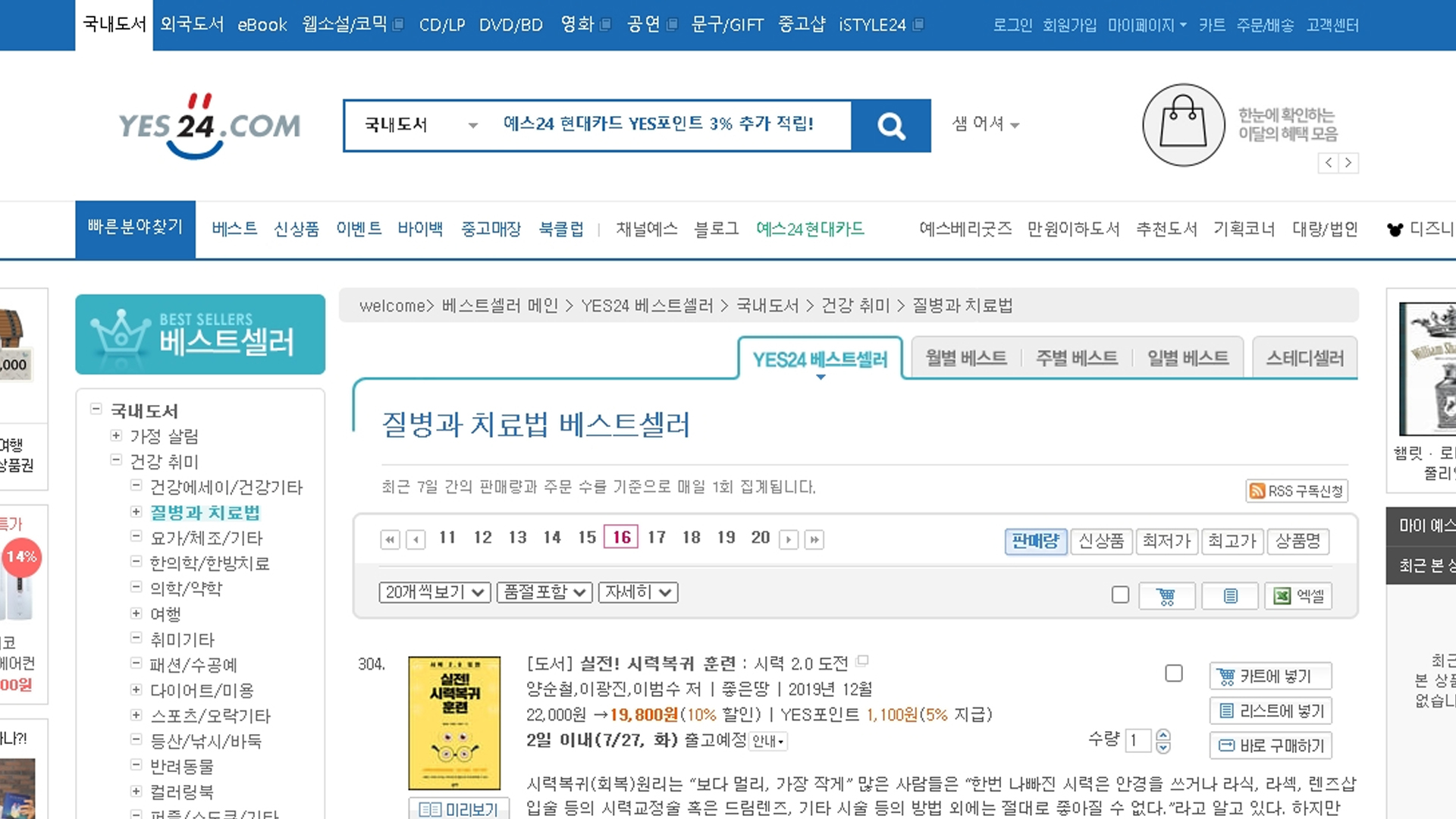Expand the 질병과 치료법 tree node
This screenshot has height=819, width=1456.
136,512
